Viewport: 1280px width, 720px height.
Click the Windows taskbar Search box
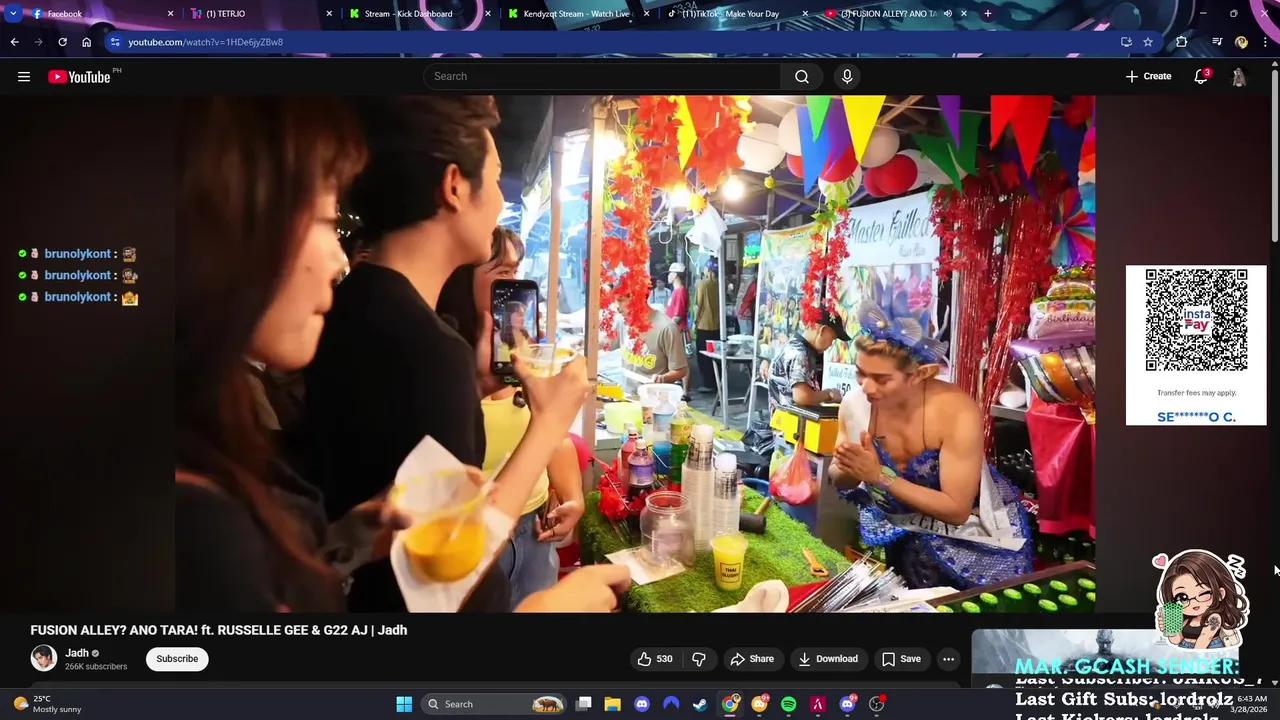[x=493, y=704]
